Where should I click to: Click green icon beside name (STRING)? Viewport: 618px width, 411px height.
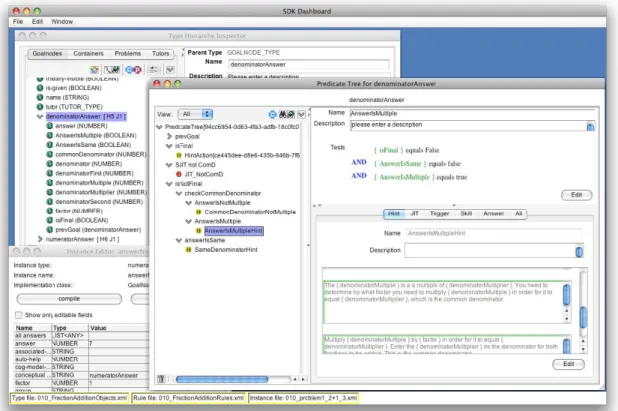(x=40, y=97)
